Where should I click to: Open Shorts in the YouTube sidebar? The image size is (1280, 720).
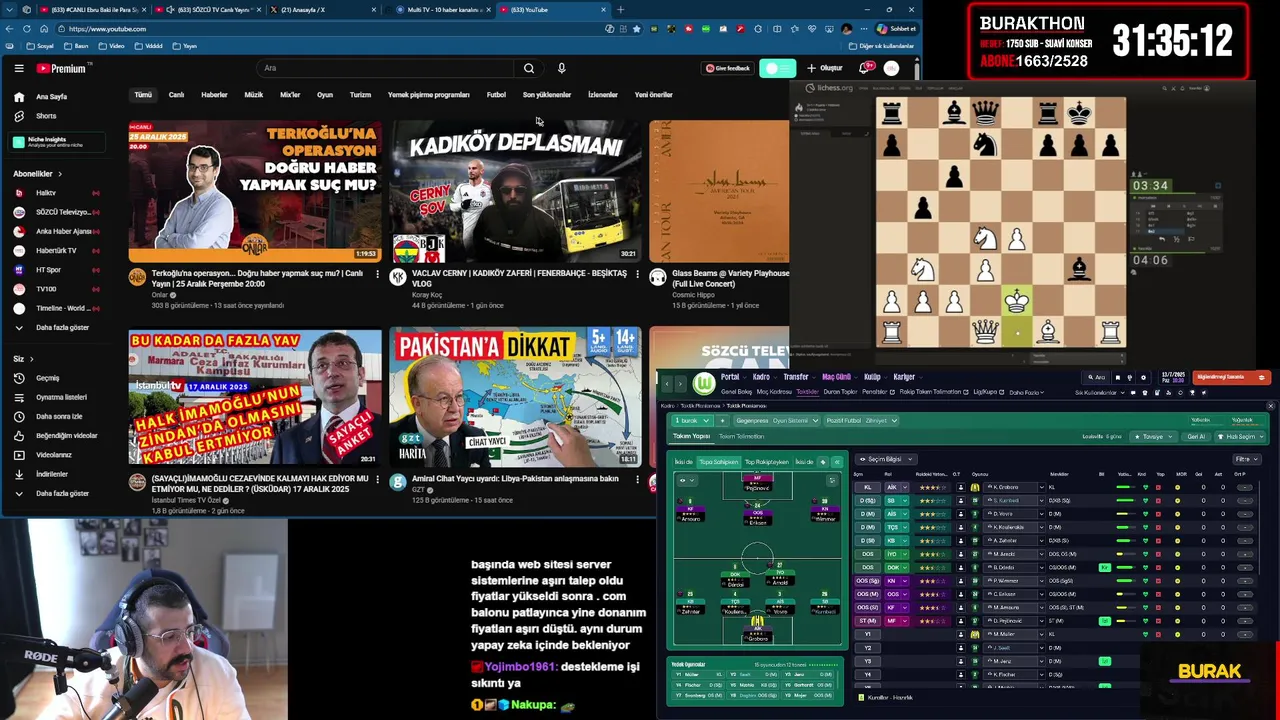[46, 116]
